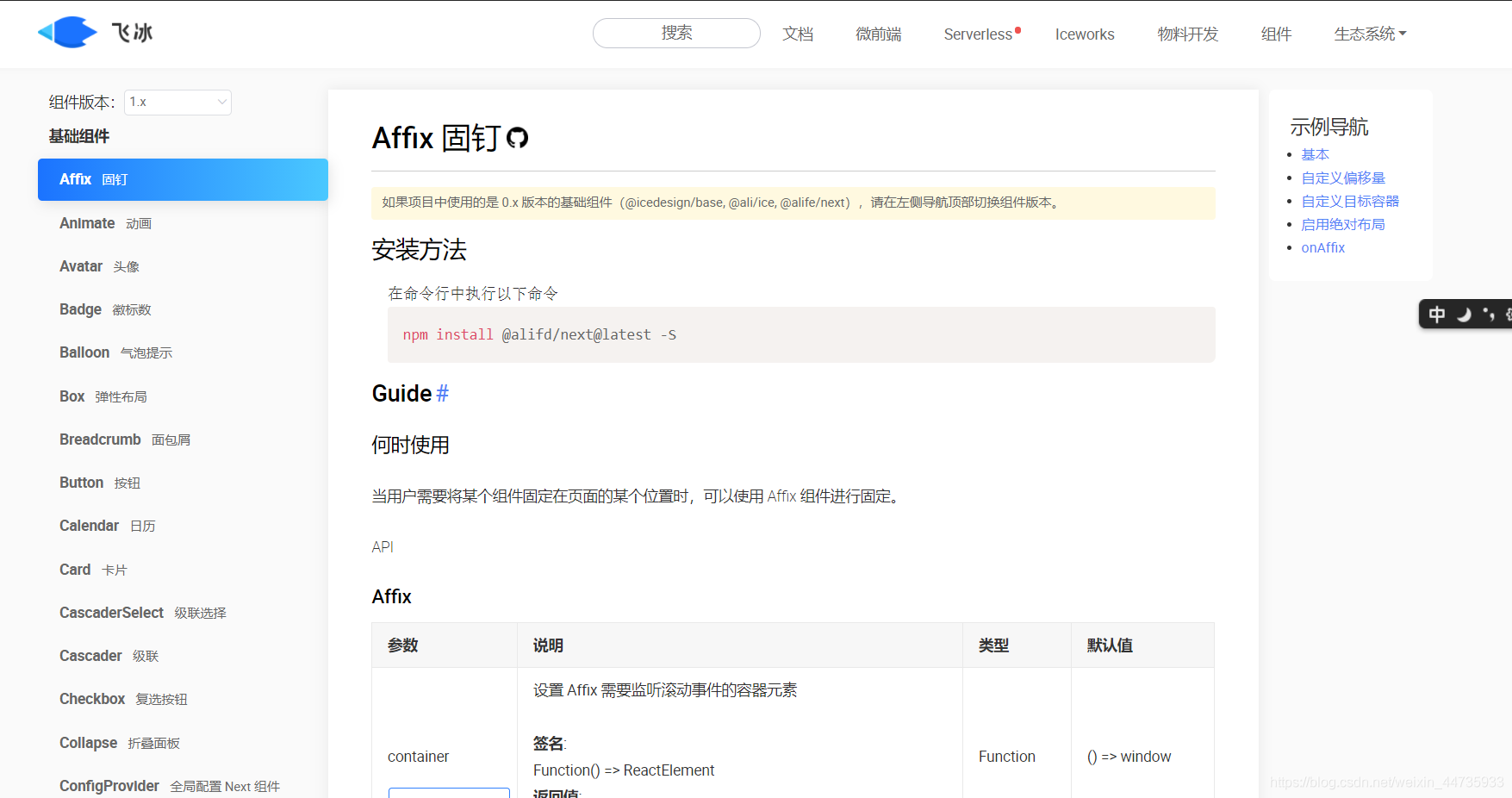The width and height of the screenshot is (1512, 798).
Task: Open the GitHub icon beside Affix 固钉 title
Action: click(517, 138)
